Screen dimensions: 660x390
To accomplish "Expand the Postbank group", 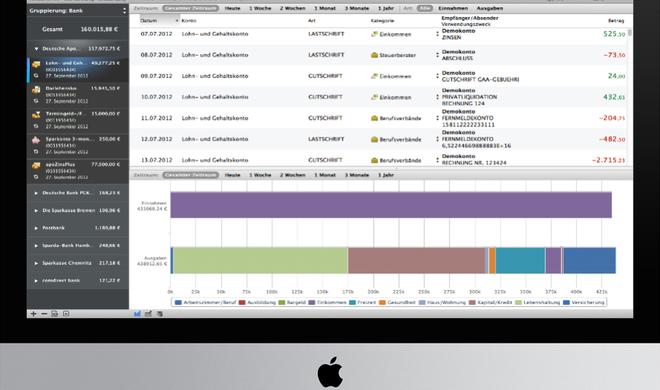I will click(x=36, y=228).
